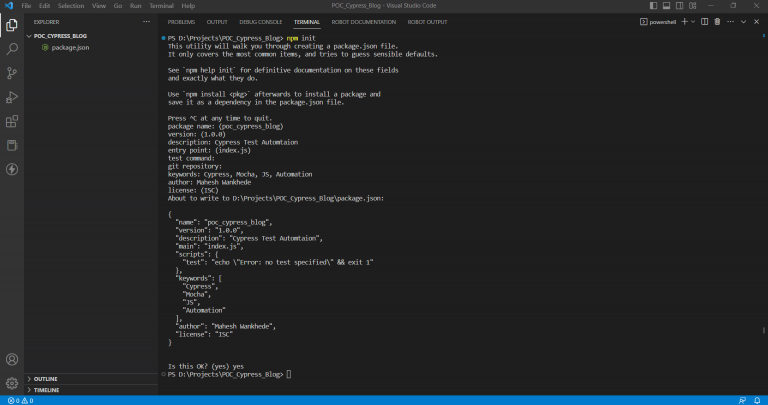Screen dimensions: 768x405
Task: Open the Edit menu
Action: coord(45,6)
